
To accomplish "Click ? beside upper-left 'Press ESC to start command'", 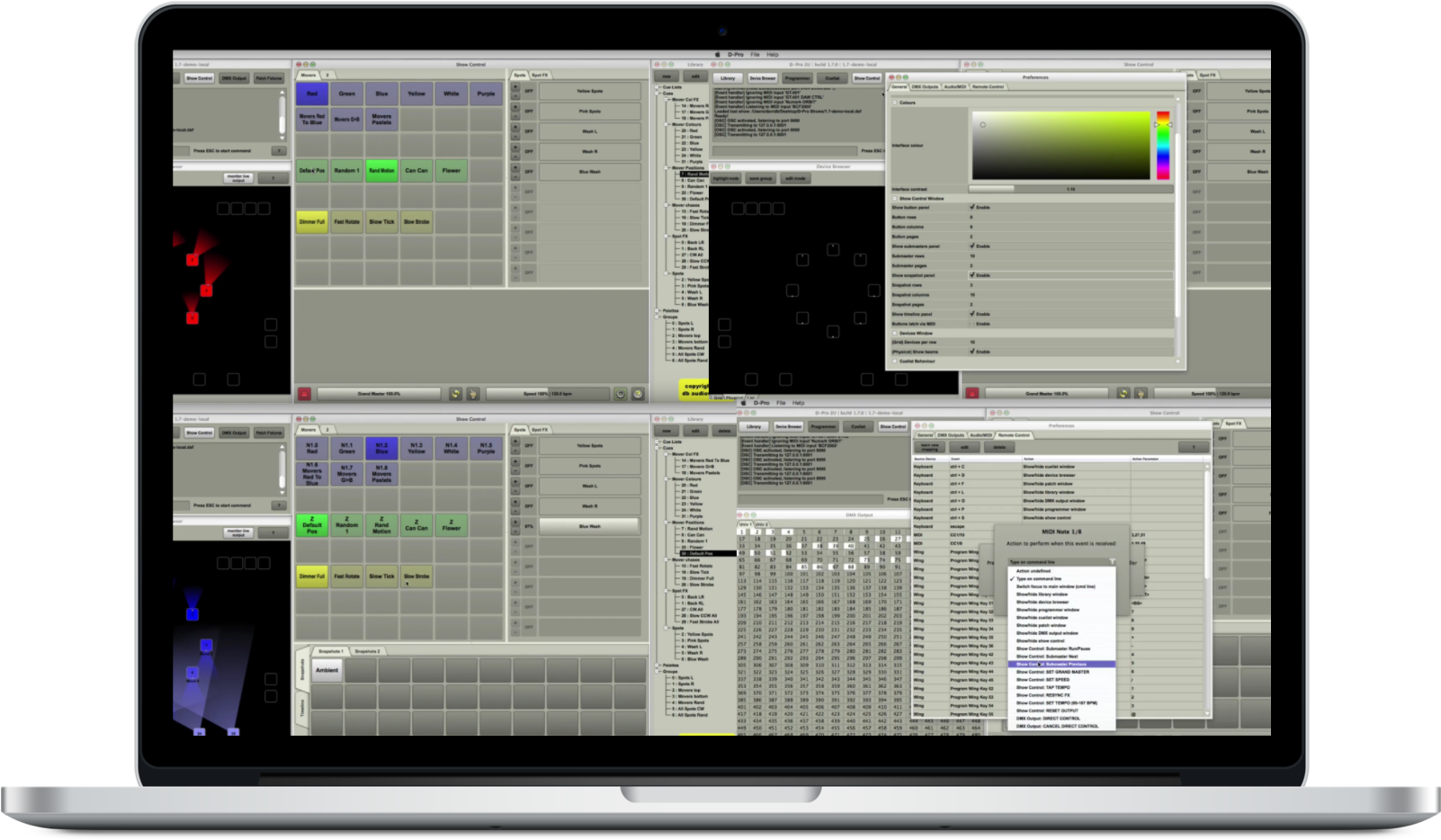I will 279,151.
